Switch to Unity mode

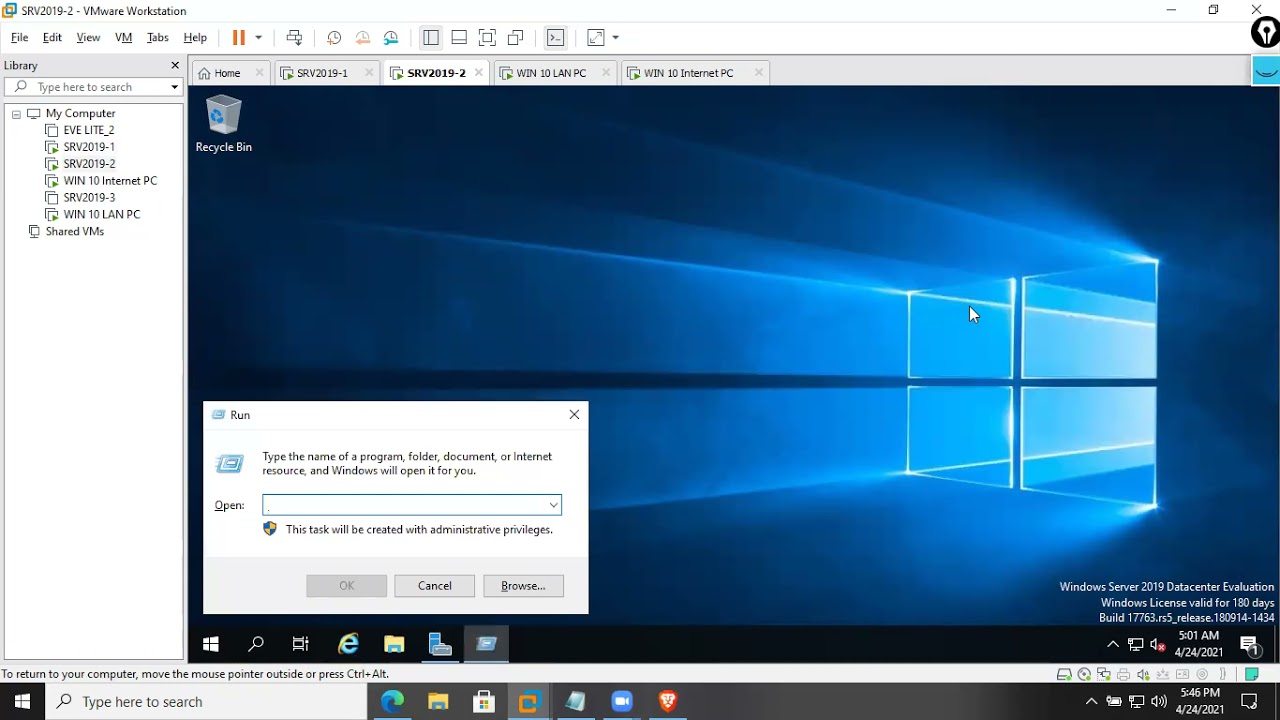[516, 38]
